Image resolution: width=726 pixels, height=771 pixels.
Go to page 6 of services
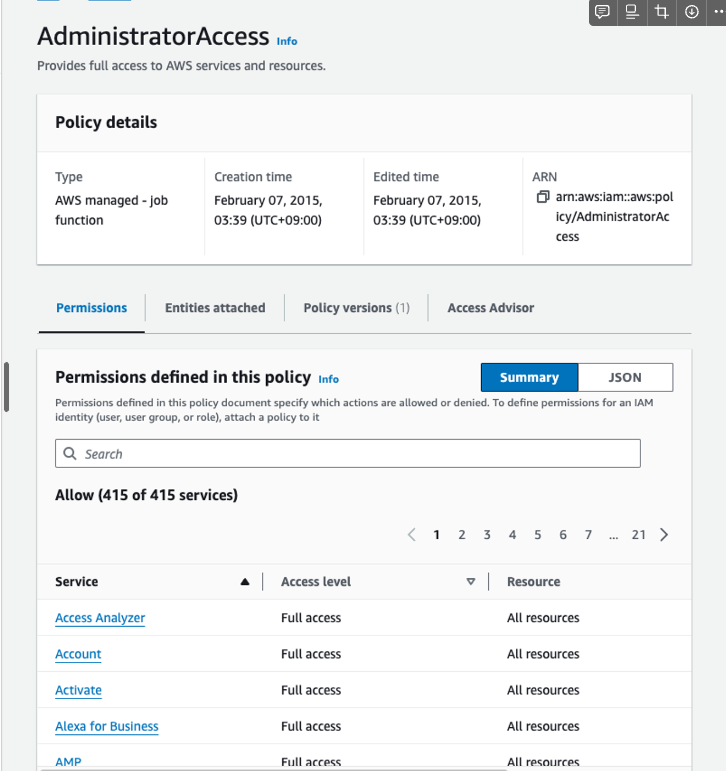(x=563, y=534)
